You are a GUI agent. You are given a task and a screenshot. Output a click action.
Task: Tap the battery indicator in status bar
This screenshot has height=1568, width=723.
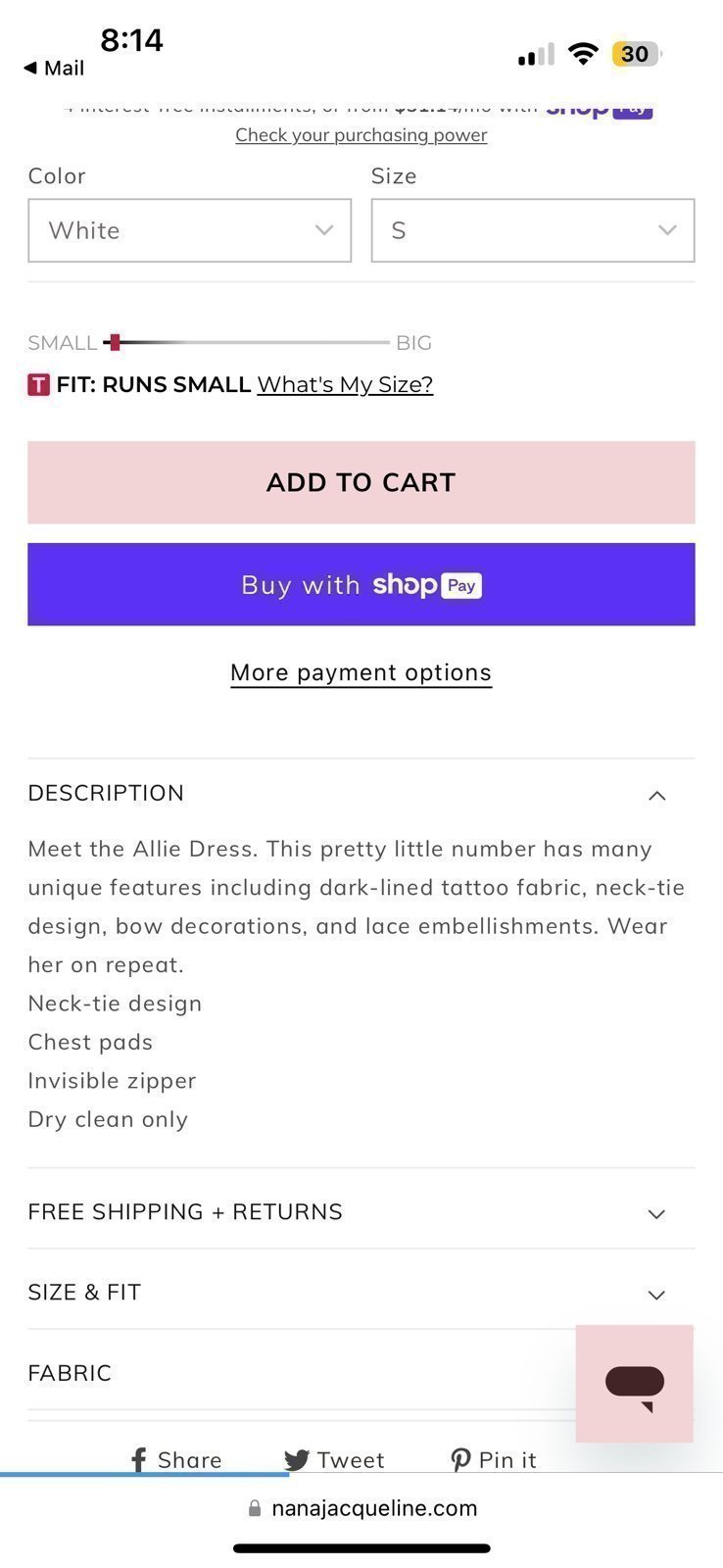637,54
